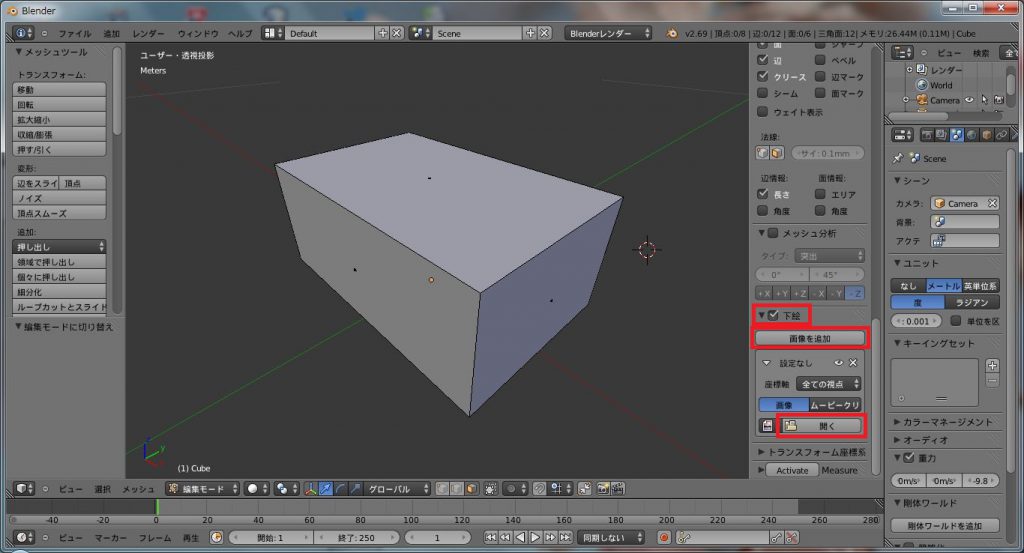Open the Blenderレンダー engine dropdown
This screenshot has width=1024, height=553.
coord(609,33)
